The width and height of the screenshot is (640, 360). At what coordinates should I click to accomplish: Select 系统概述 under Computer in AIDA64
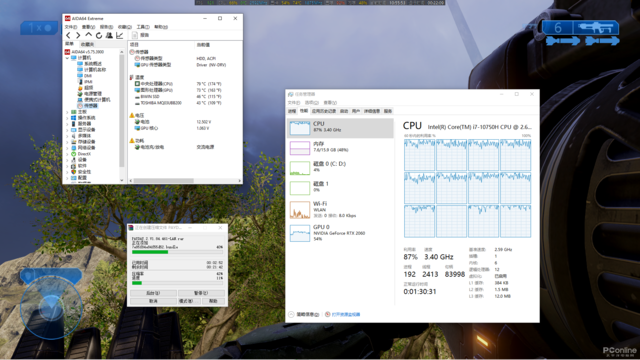point(90,64)
